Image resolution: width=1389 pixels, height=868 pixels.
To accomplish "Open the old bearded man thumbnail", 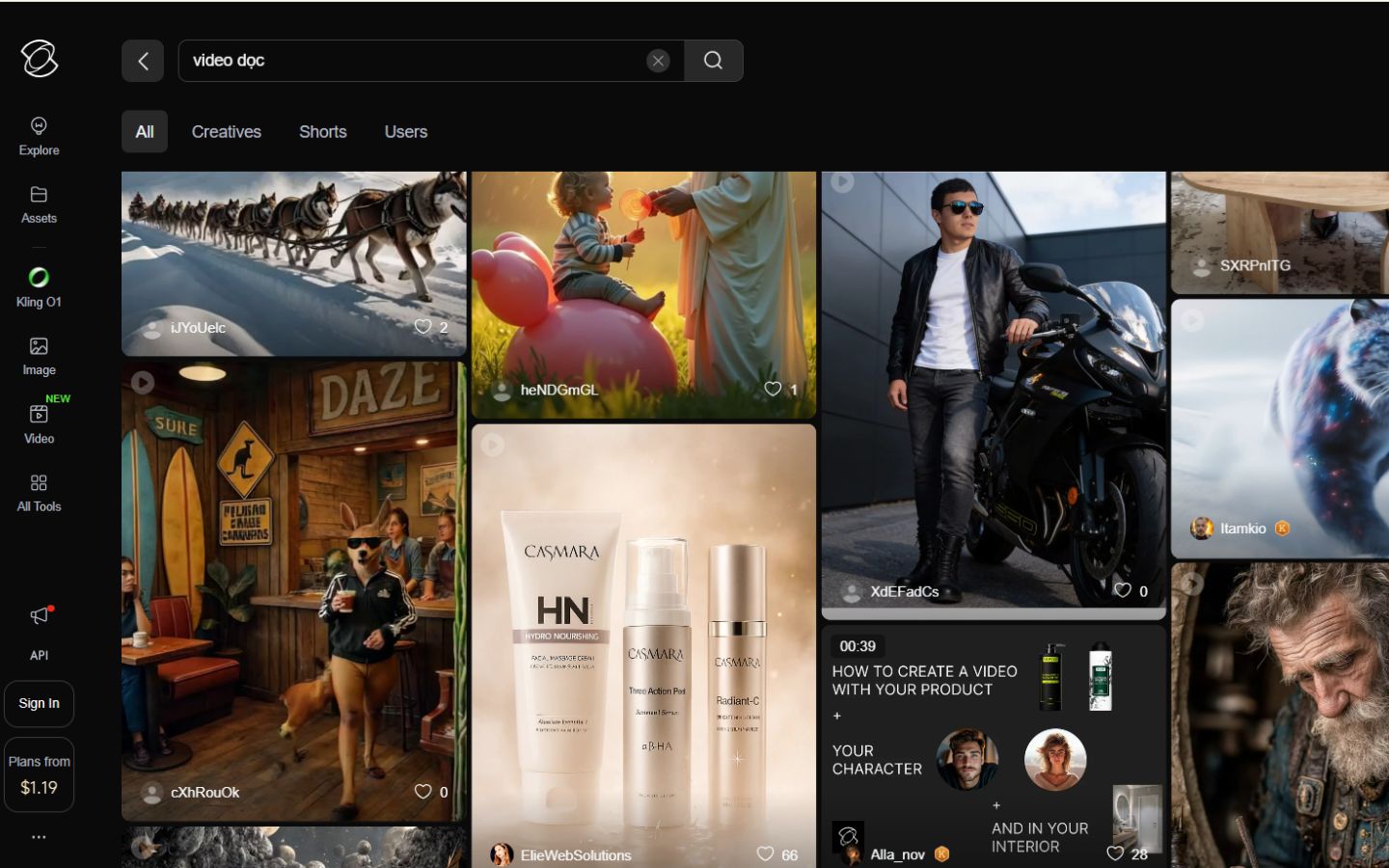I will 1280,716.
